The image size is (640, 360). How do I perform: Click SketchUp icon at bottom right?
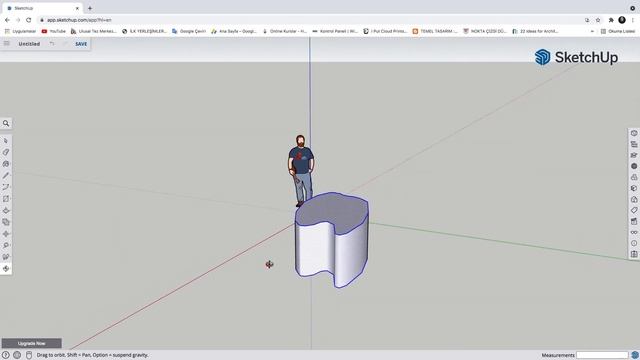coord(635,355)
